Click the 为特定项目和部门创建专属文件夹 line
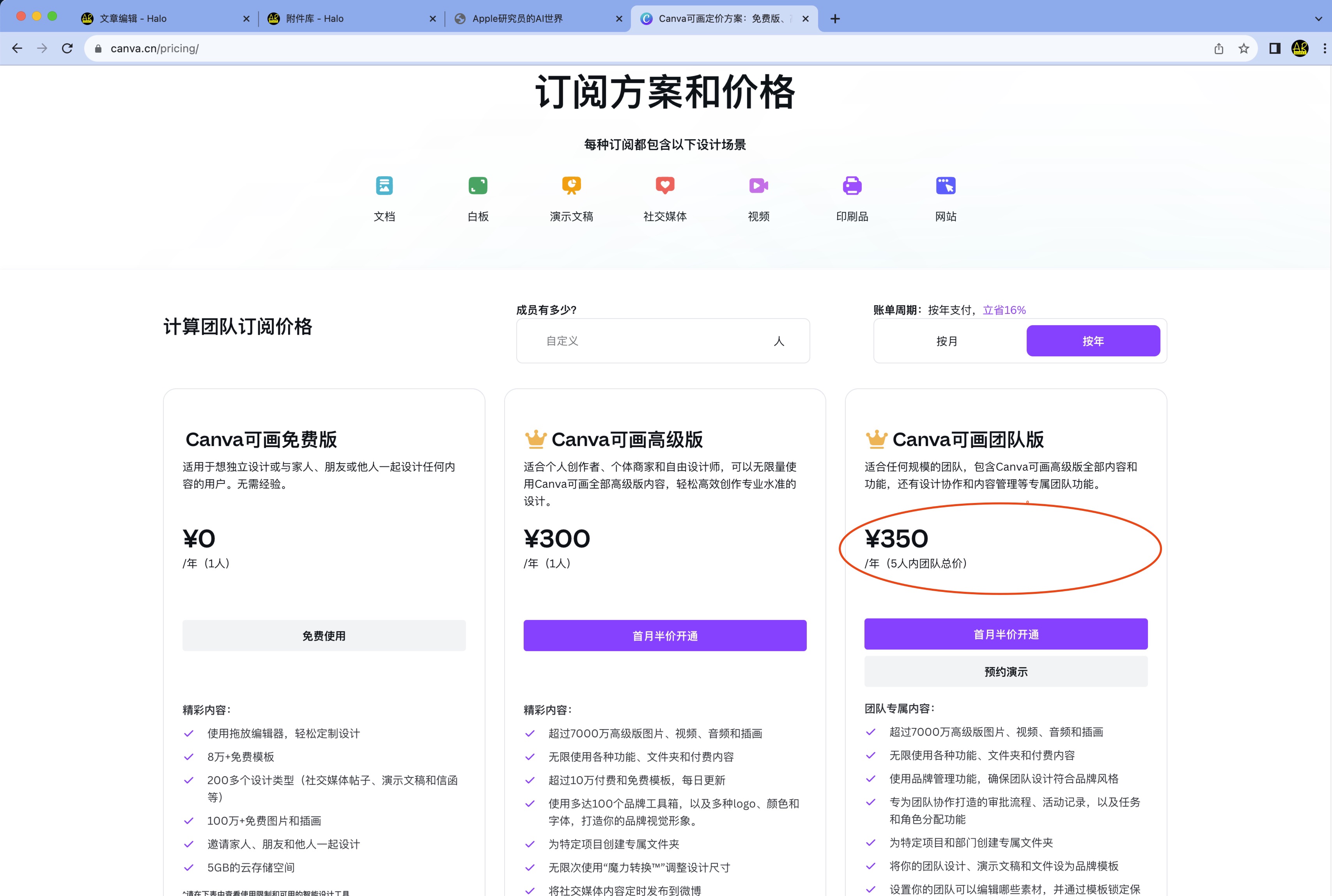Image resolution: width=1332 pixels, height=896 pixels. (971, 842)
